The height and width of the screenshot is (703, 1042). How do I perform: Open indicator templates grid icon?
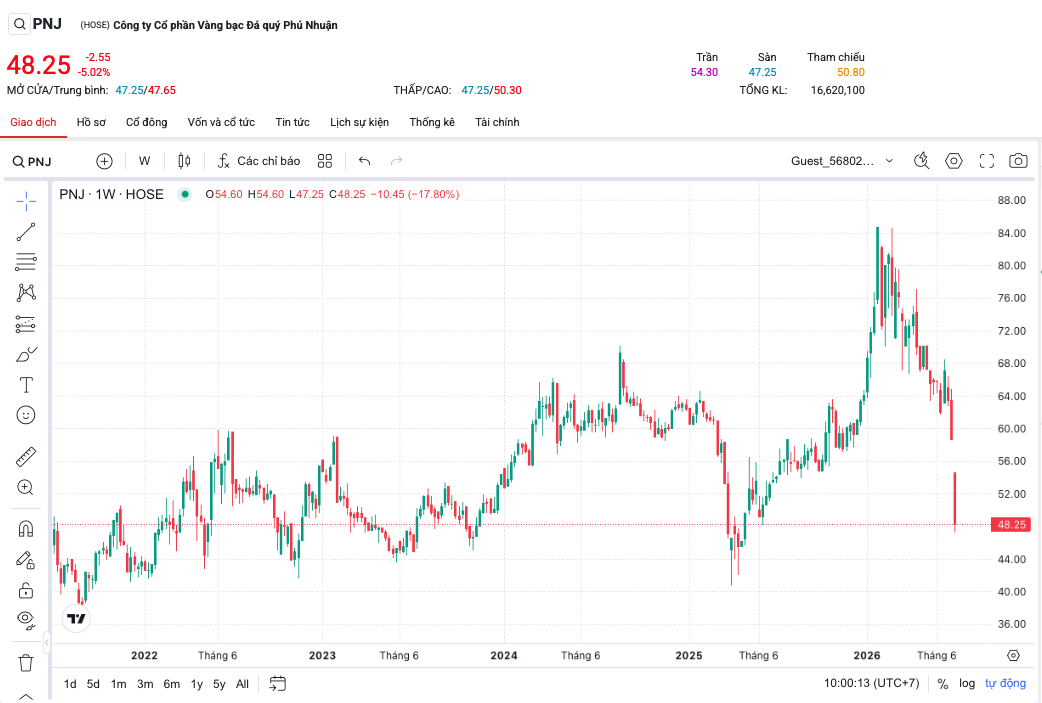coord(325,161)
